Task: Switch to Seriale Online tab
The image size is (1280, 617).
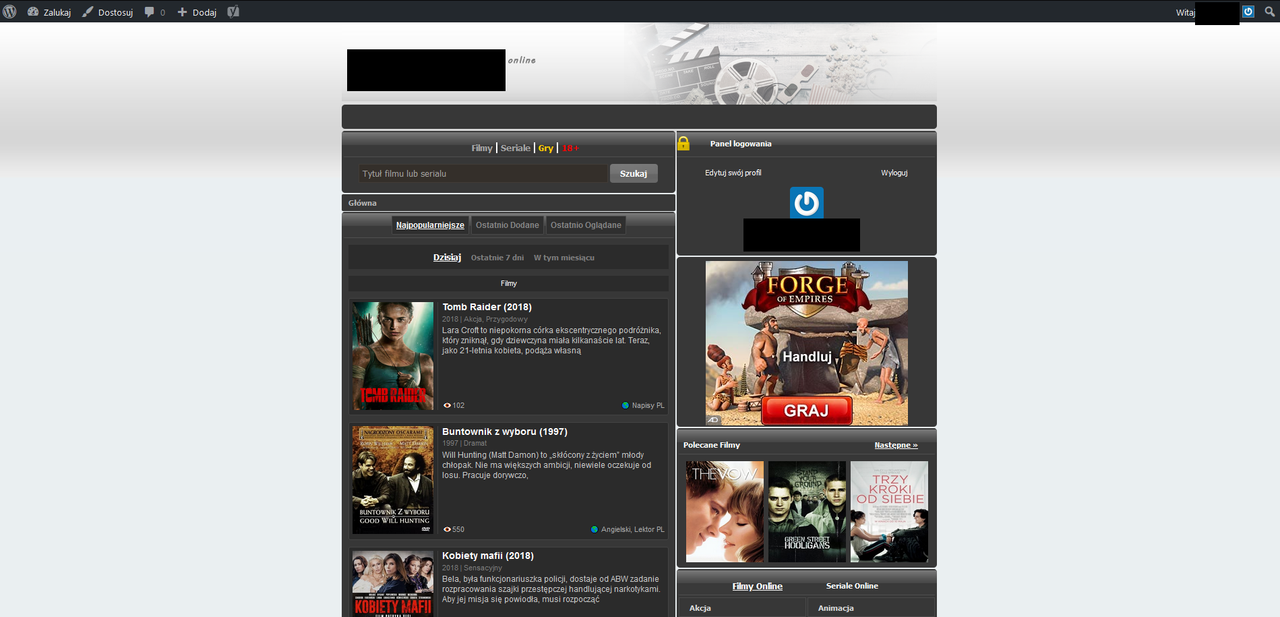Action: [852, 586]
